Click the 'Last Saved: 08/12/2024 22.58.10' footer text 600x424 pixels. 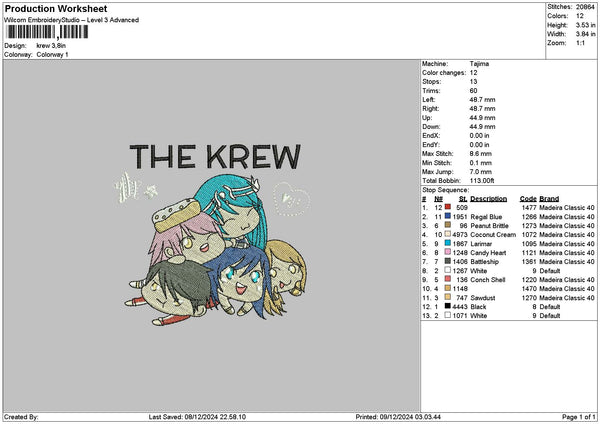tap(197, 417)
